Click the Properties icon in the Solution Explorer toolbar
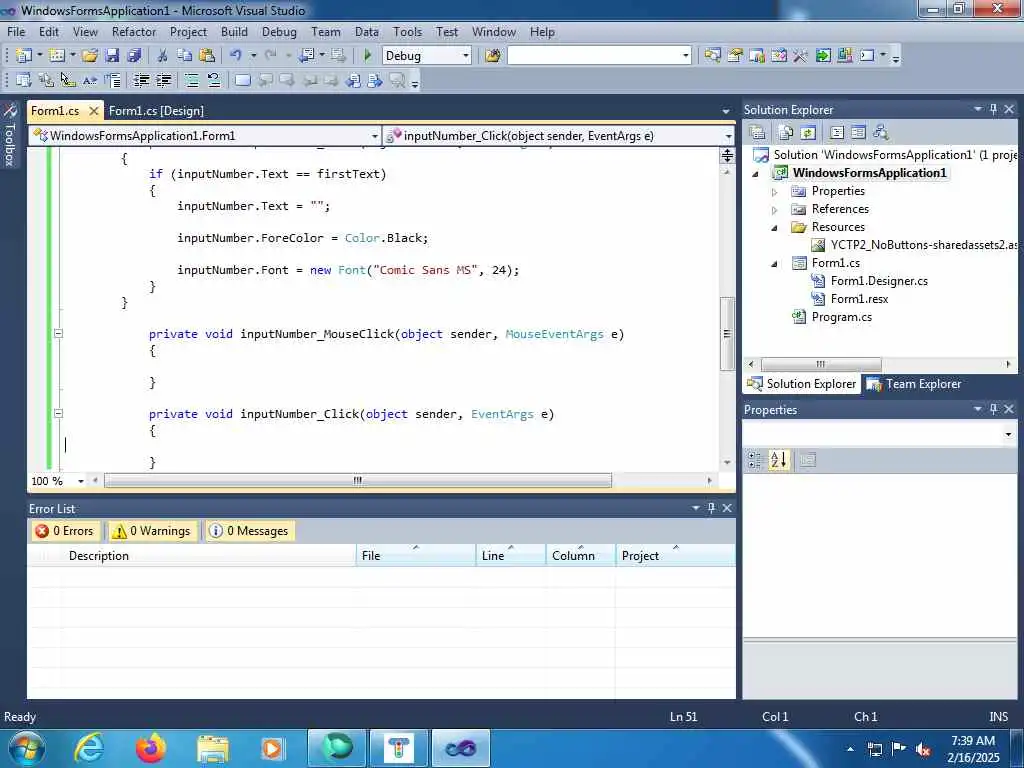This screenshot has width=1024, height=768. click(x=758, y=133)
